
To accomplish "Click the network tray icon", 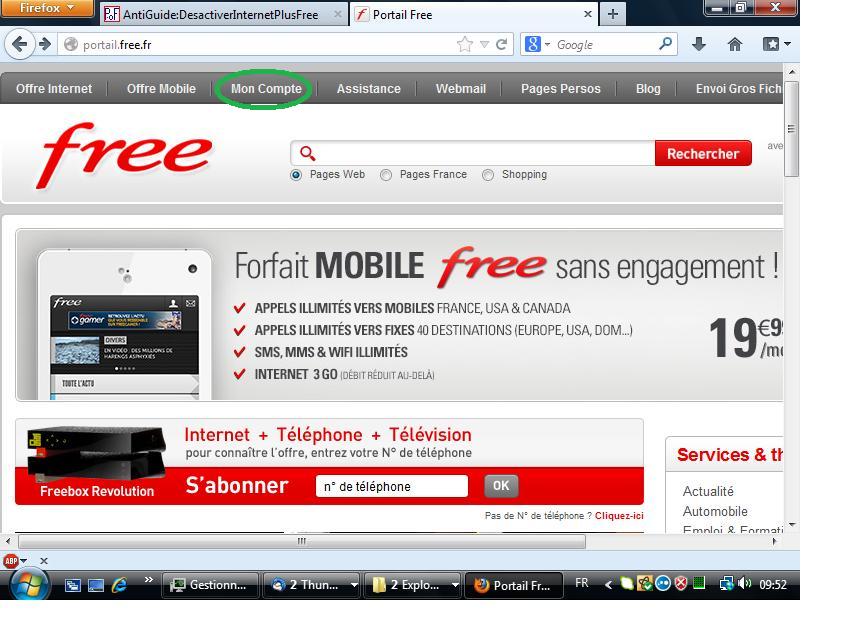I will pyautogui.click(x=727, y=583).
